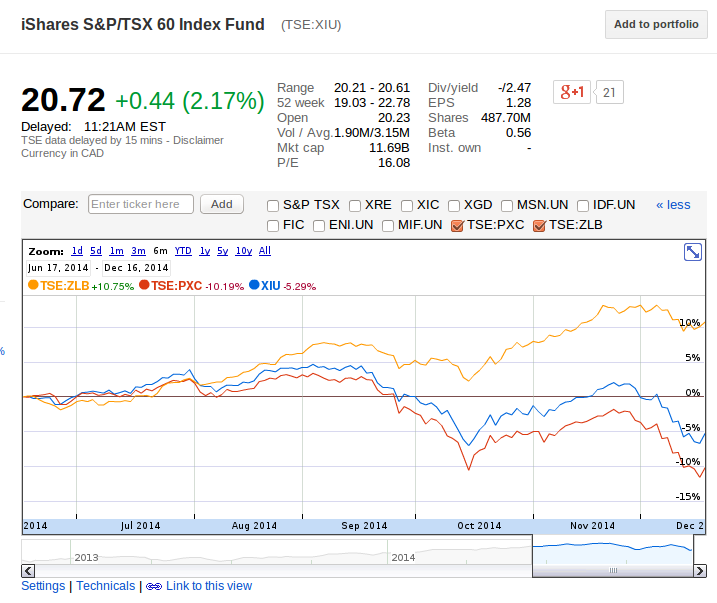
Task: Select the 6m zoom option
Action: (x=160, y=251)
